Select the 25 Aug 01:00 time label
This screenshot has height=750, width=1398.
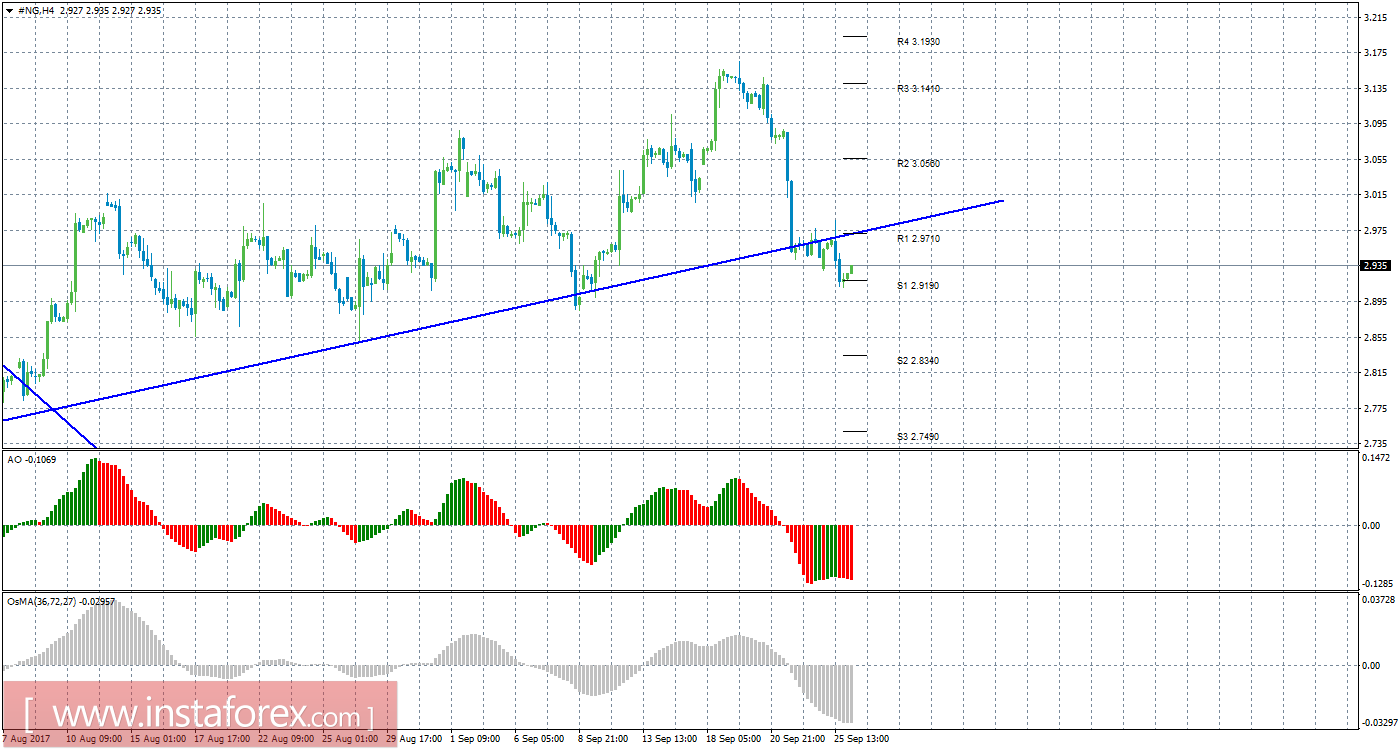[x=350, y=739]
